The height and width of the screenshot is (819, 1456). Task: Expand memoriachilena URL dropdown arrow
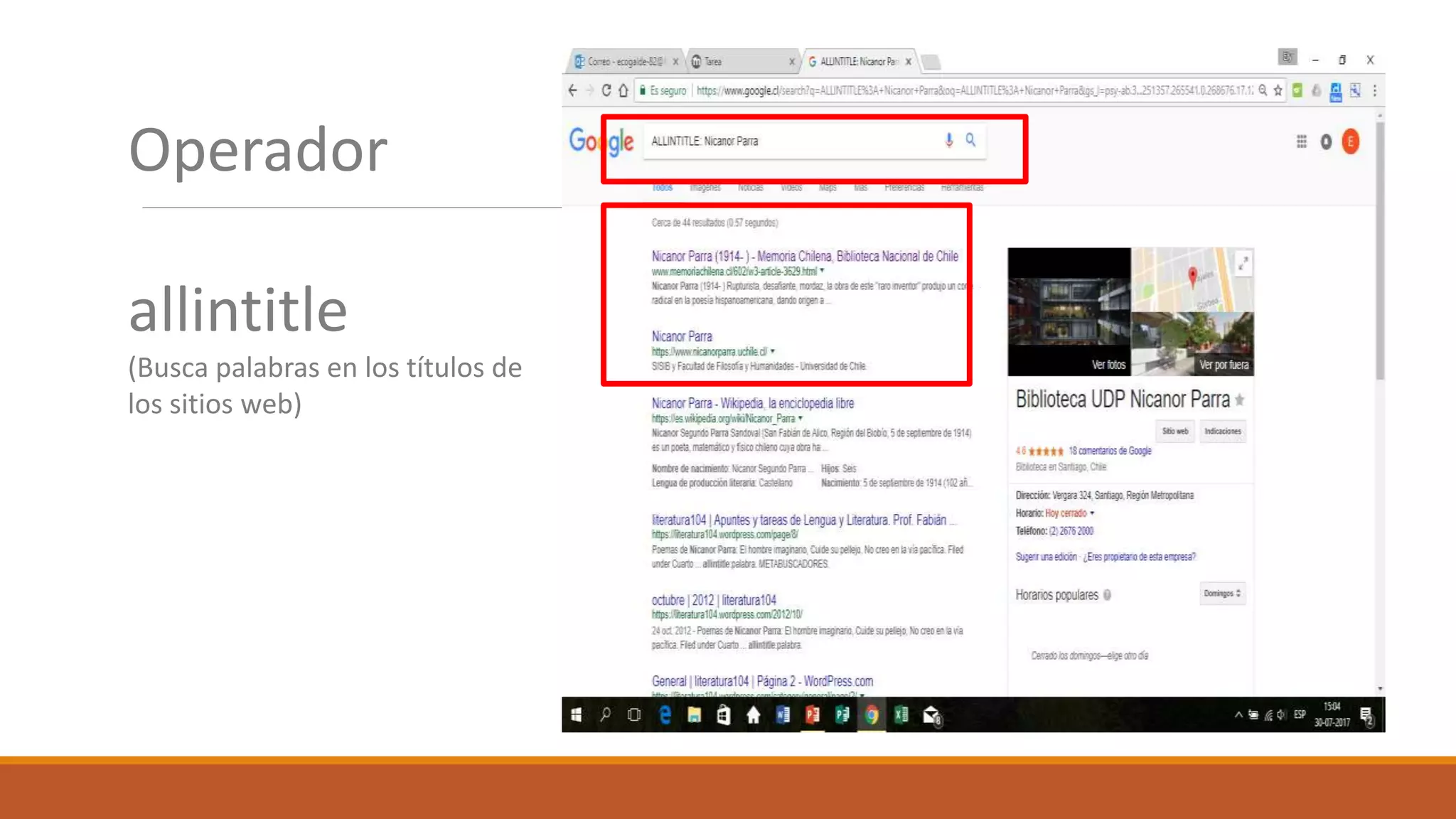[x=823, y=271]
